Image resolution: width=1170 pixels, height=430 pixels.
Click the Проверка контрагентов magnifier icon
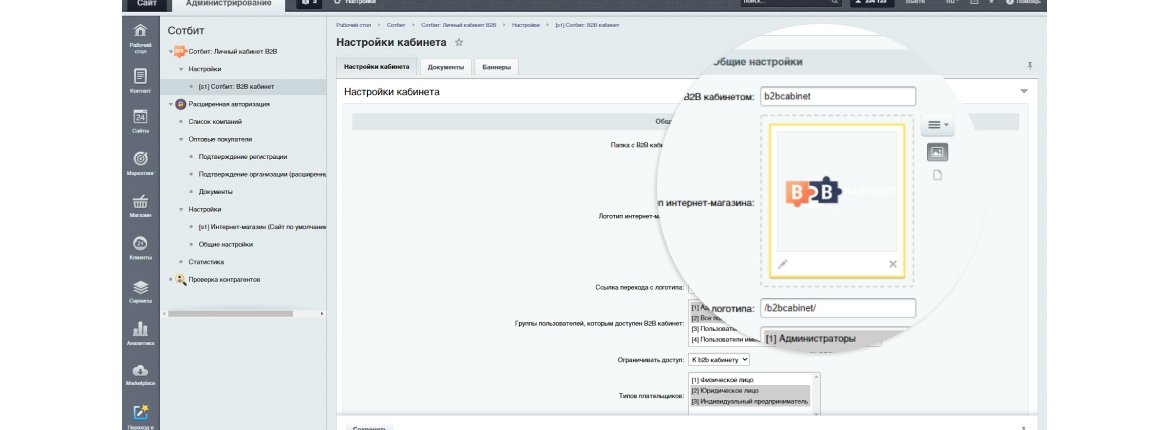pyautogui.click(x=180, y=280)
